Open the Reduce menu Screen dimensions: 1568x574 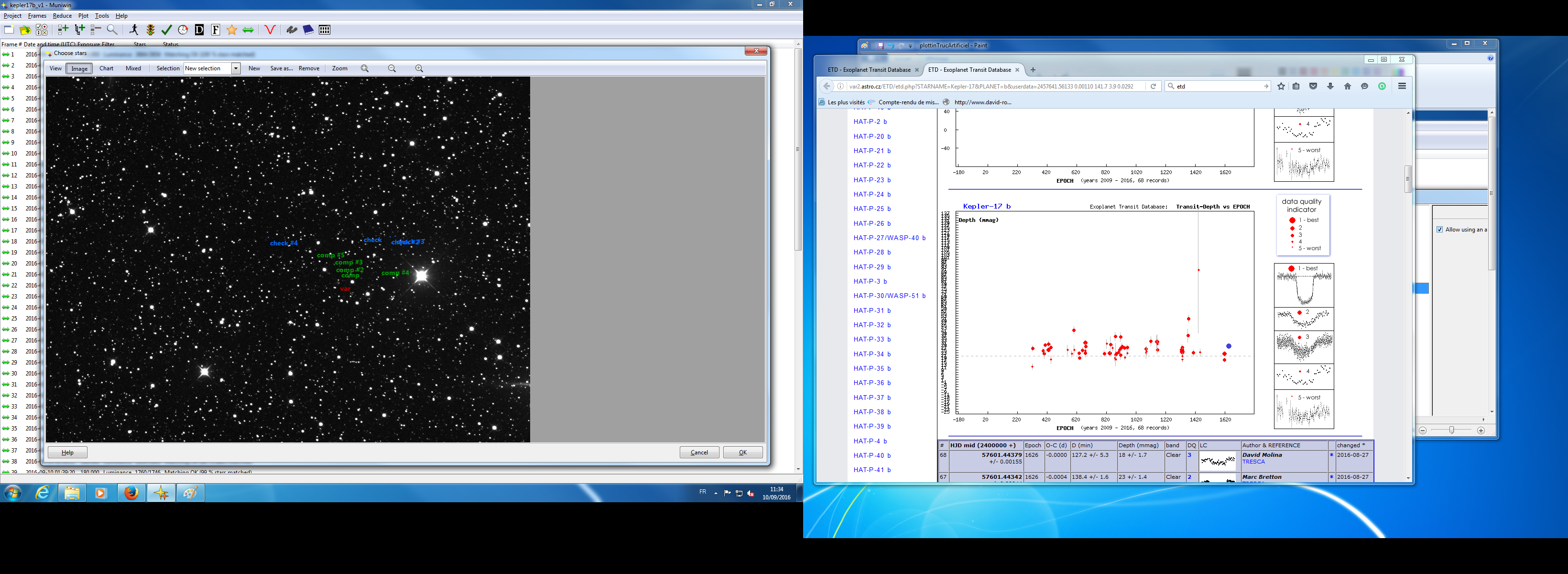tap(62, 16)
